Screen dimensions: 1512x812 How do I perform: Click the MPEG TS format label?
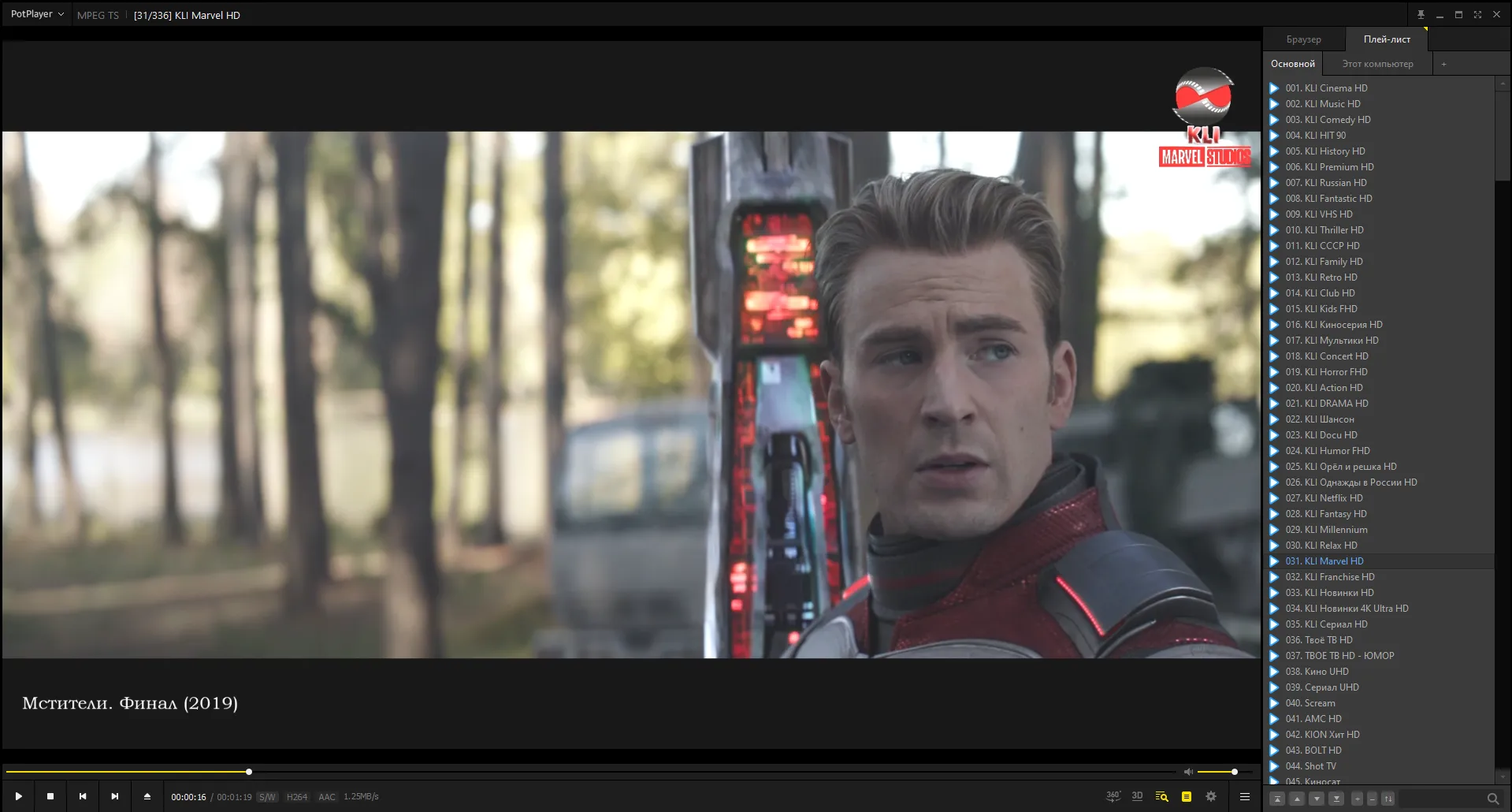click(x=98, y=15)
